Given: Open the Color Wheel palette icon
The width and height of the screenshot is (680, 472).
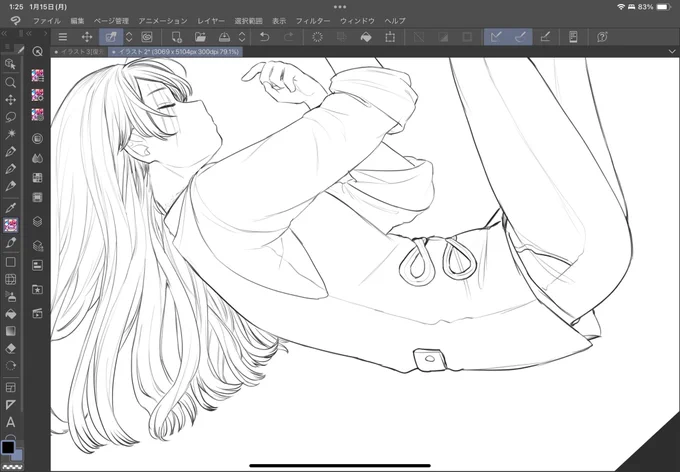Looking at the screenshot, I should [38, 138].
